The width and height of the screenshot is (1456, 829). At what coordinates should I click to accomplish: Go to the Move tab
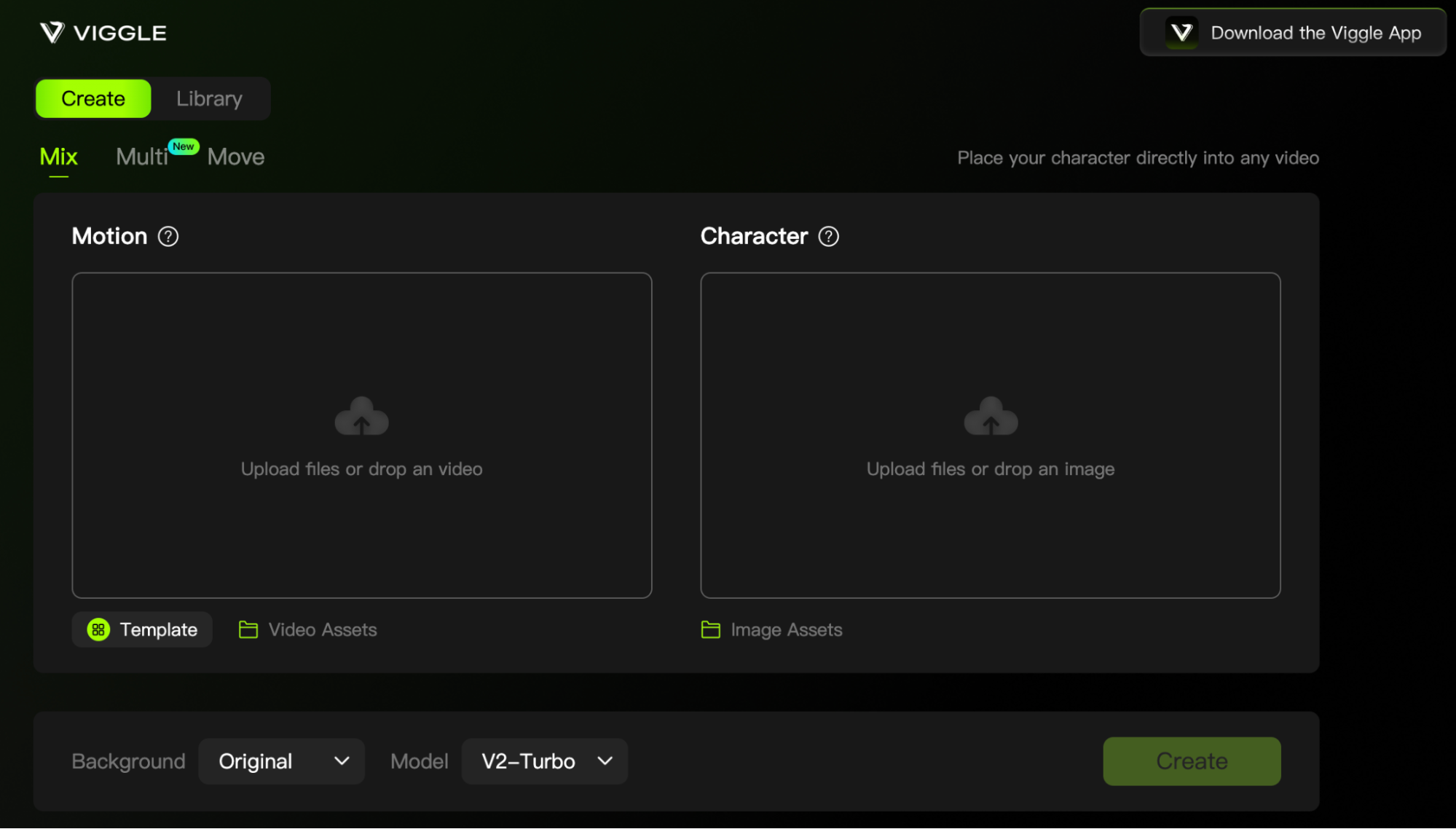[x=235, y=157]
